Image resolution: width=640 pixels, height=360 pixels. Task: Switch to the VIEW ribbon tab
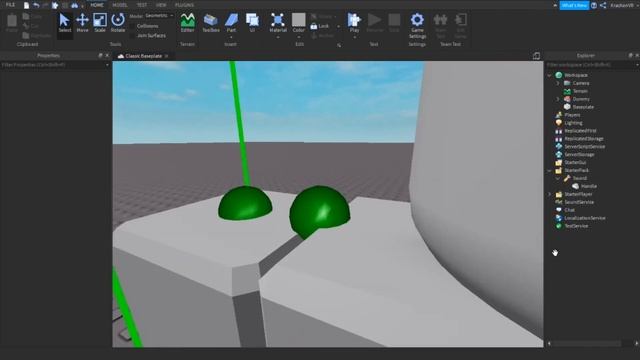(x=161, y=5)
